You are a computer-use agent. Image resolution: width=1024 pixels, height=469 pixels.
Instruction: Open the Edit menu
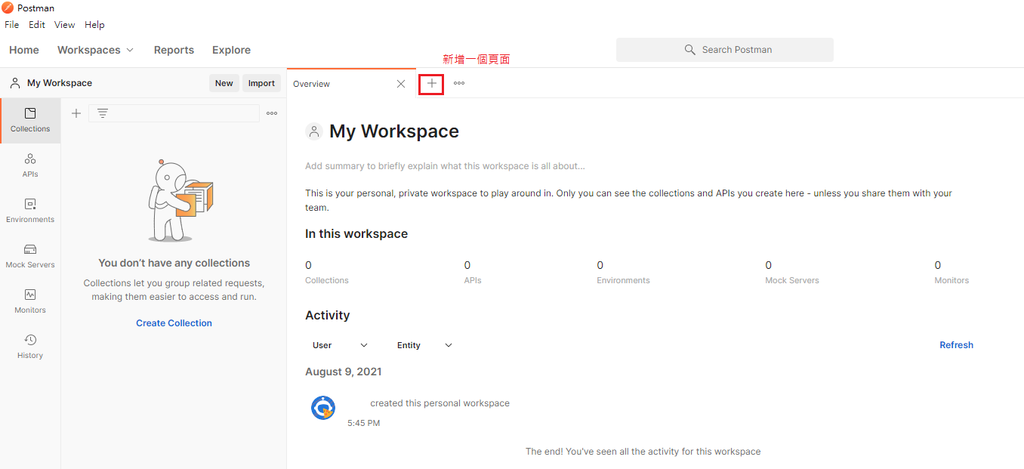(37, 25)
